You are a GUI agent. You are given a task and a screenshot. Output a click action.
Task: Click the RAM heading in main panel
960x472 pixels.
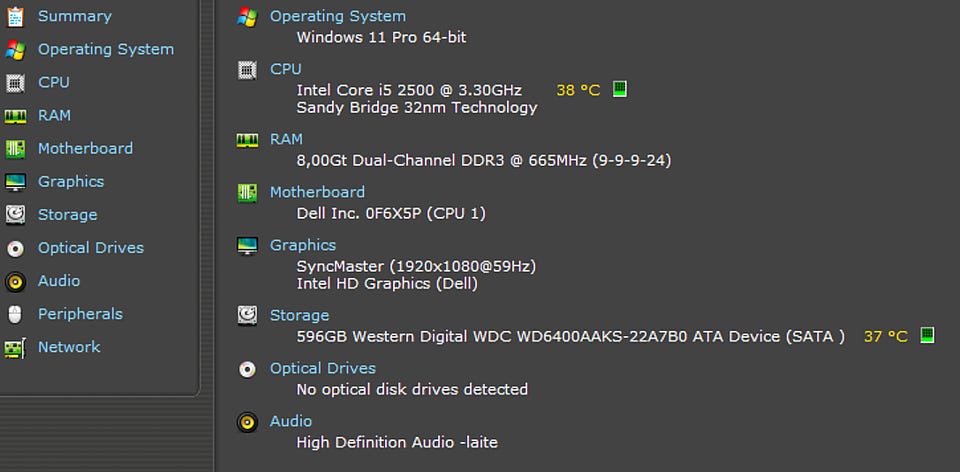[287, 140]
